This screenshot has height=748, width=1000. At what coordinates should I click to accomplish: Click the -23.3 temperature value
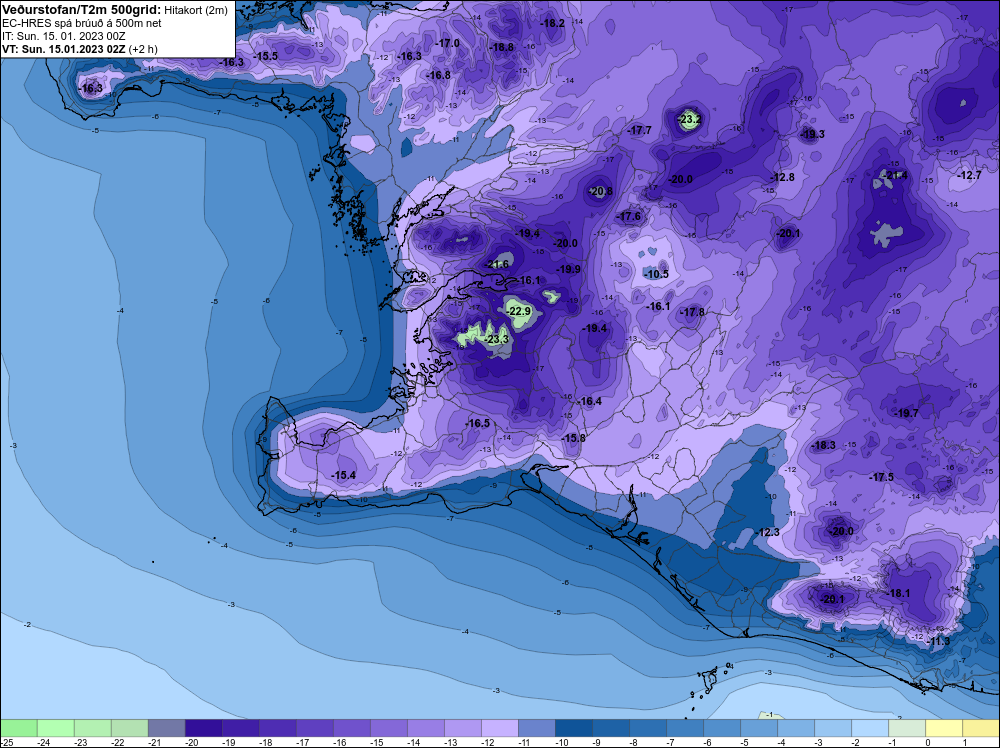(496, 339)
